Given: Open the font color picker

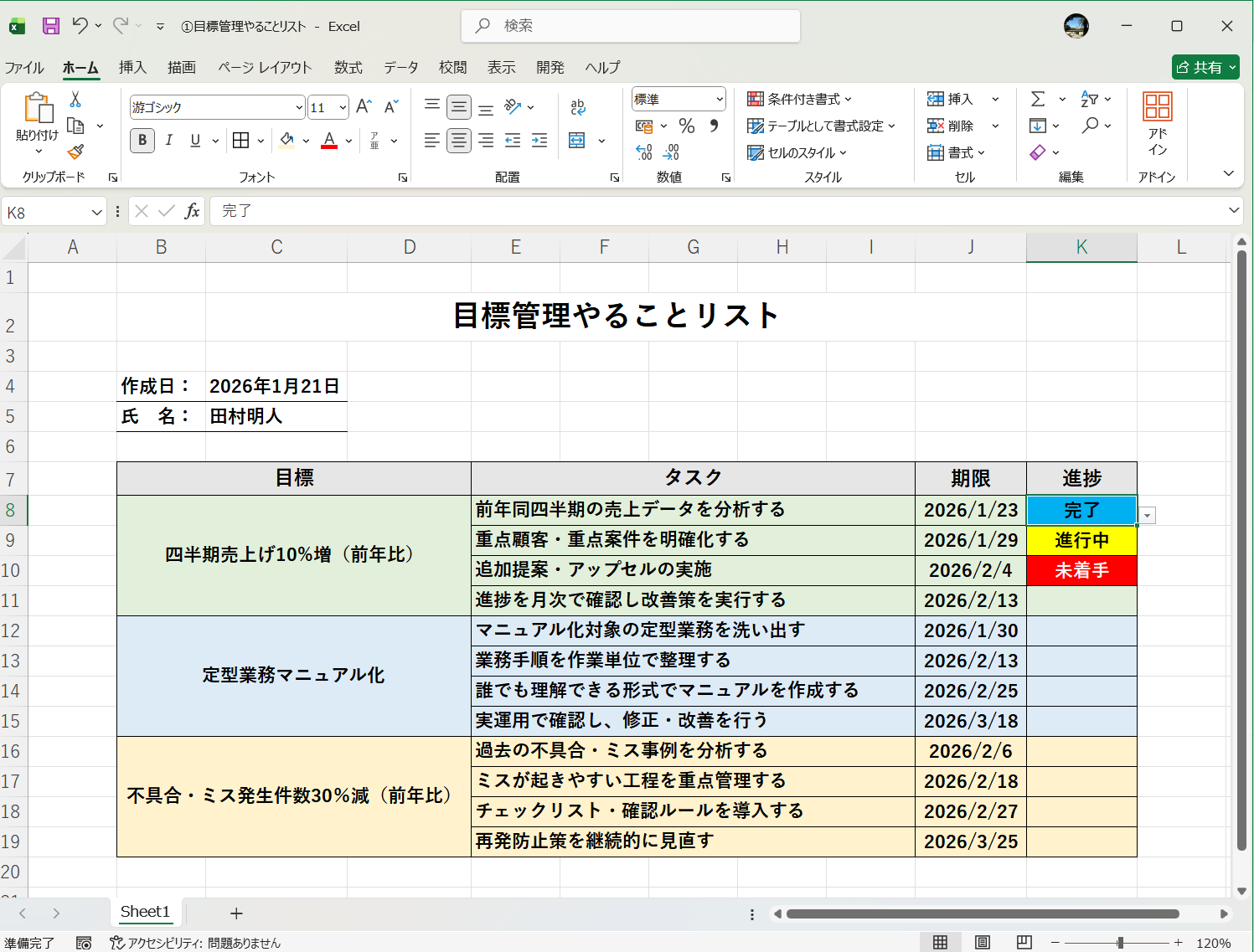Looking at the screenshot, I should pyautogui.click(x=348, y=140).
